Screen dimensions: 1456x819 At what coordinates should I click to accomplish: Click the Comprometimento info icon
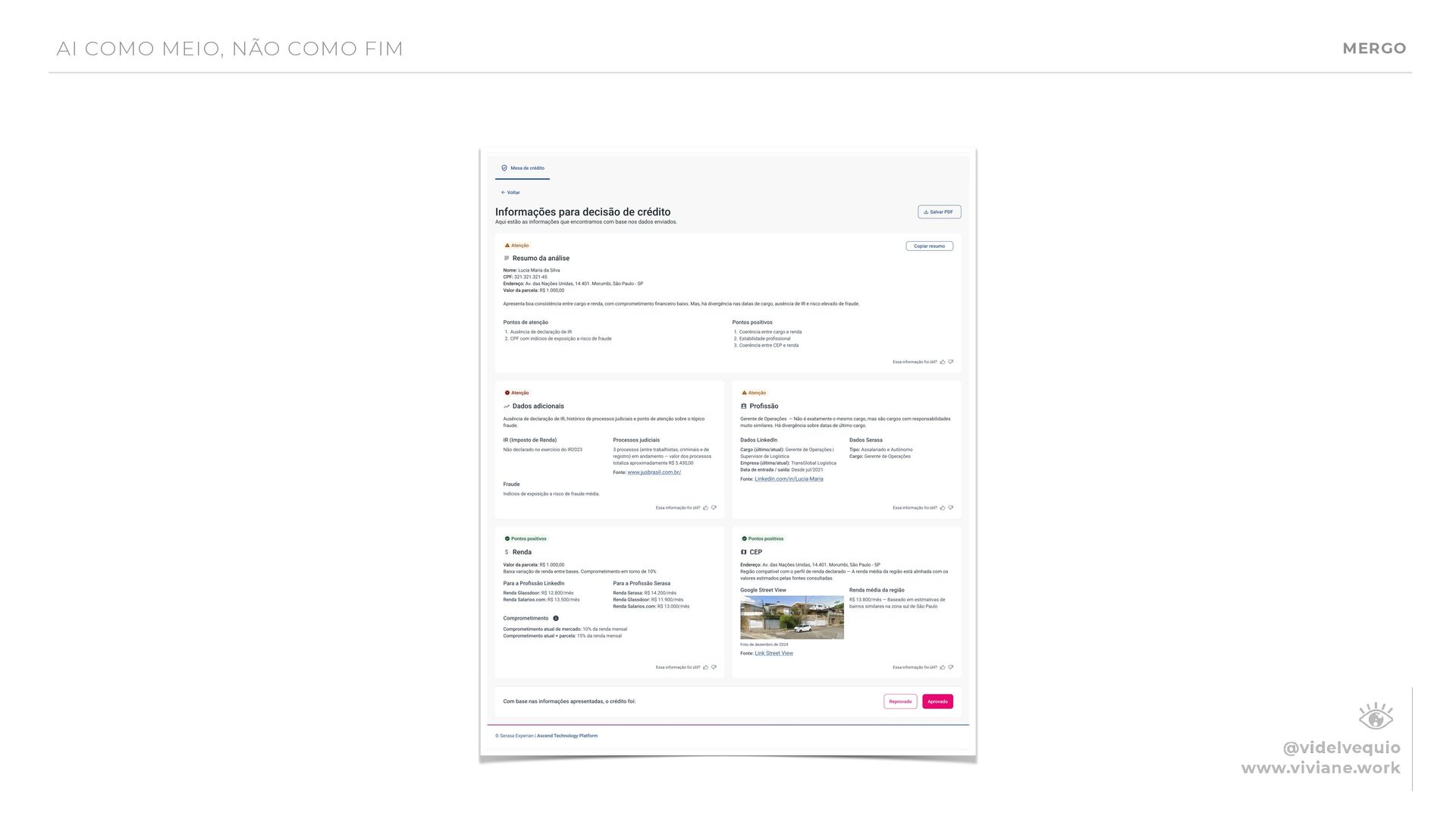point(556,618)
